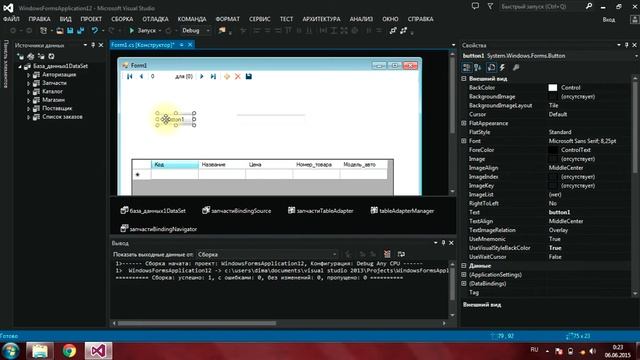
Task: Click the Quick Launch search field
Action: [541, 7]
